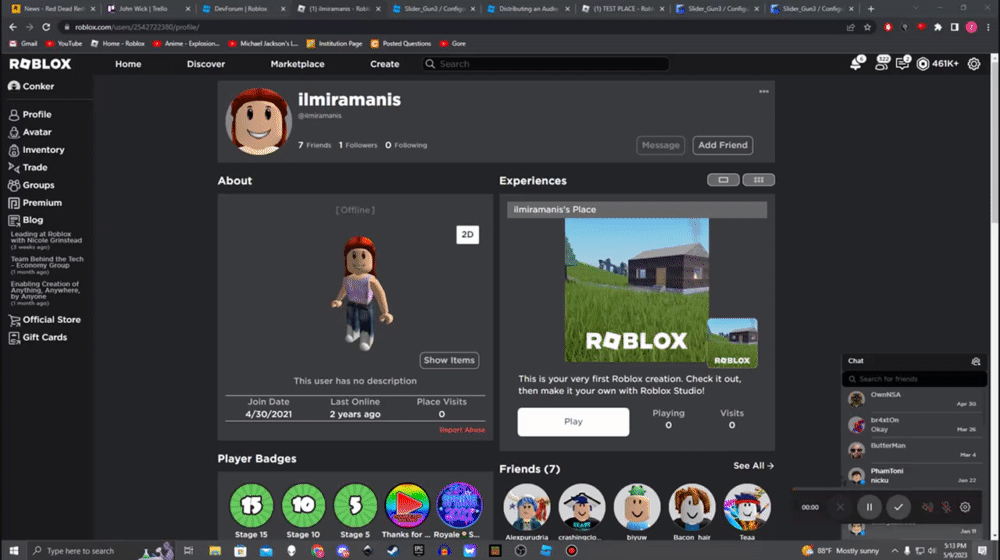Open Blog in the left sidebar
The width and height of the screenshot is (1000, 560).
click(26, 220)
